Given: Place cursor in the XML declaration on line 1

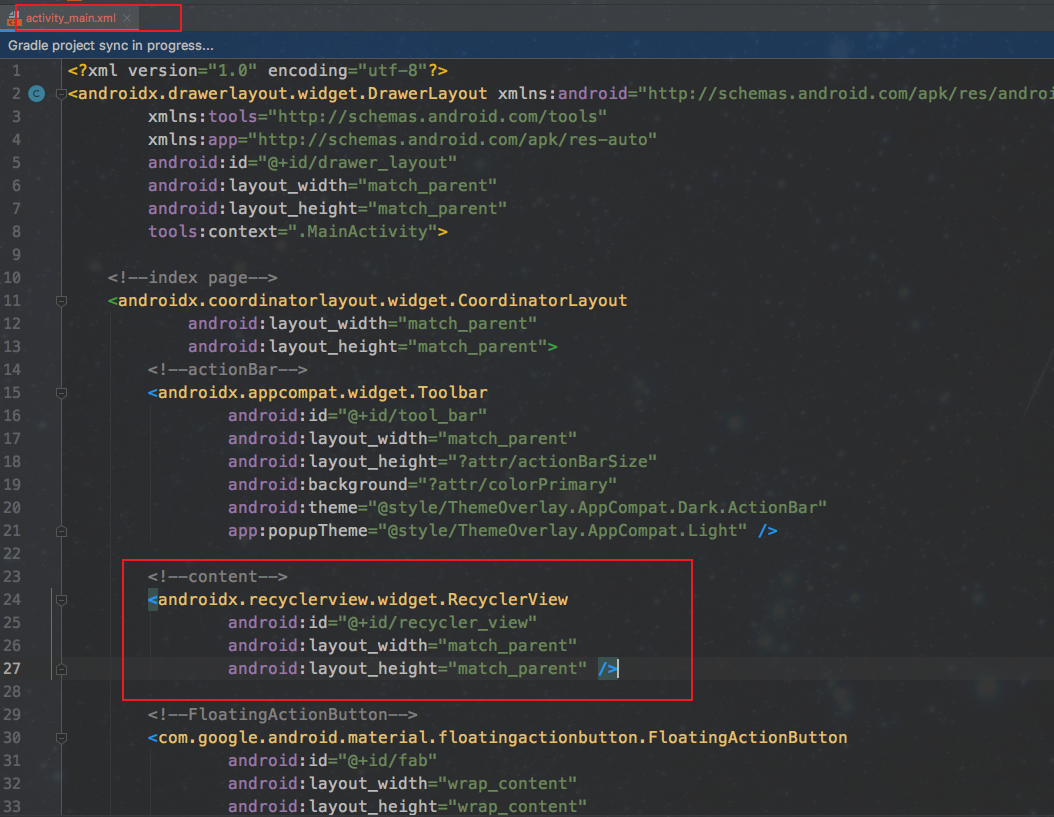Looking at the screenshot, I should pyautogui.click(x=257, y=71).
